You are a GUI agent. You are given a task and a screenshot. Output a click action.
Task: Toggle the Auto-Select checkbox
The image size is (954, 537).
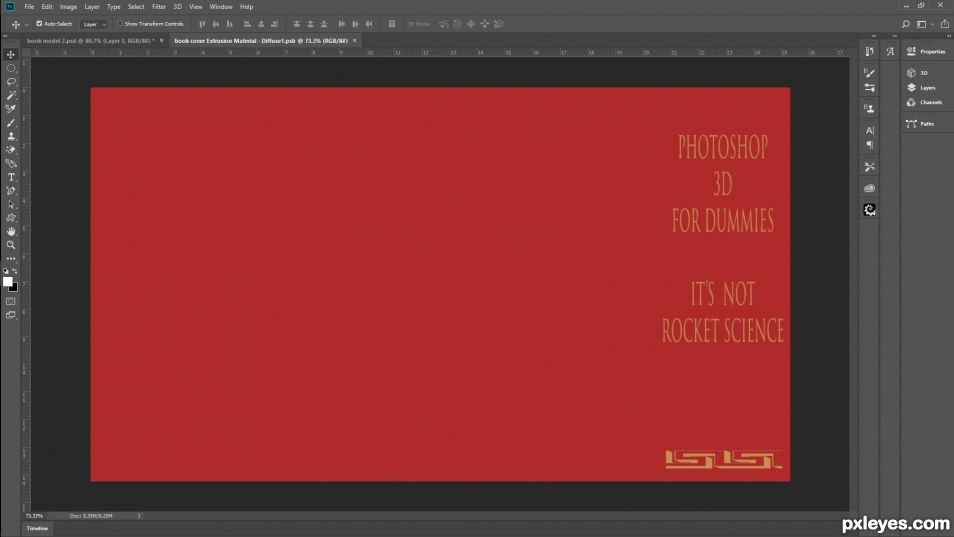pyautogui.click(x=39, y=24)
